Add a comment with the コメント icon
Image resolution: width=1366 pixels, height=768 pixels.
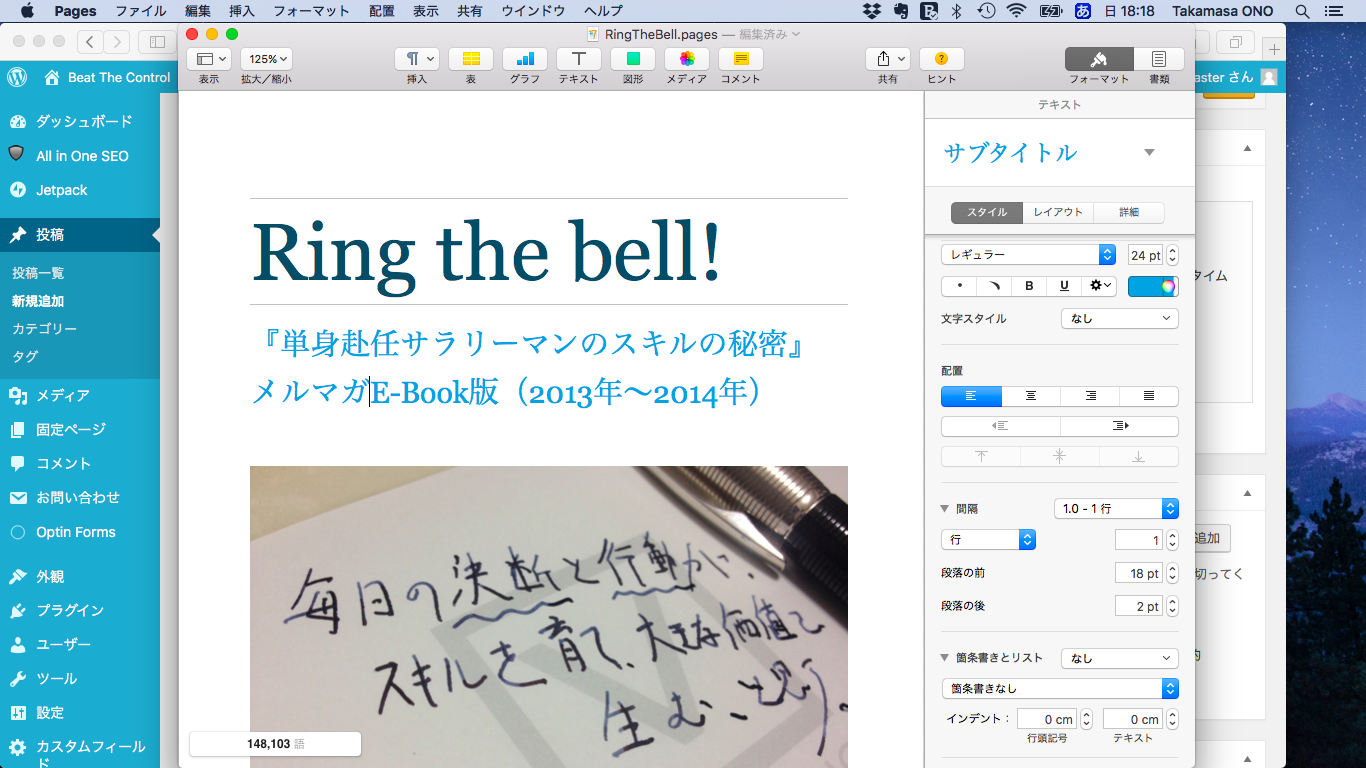point(741,59)
